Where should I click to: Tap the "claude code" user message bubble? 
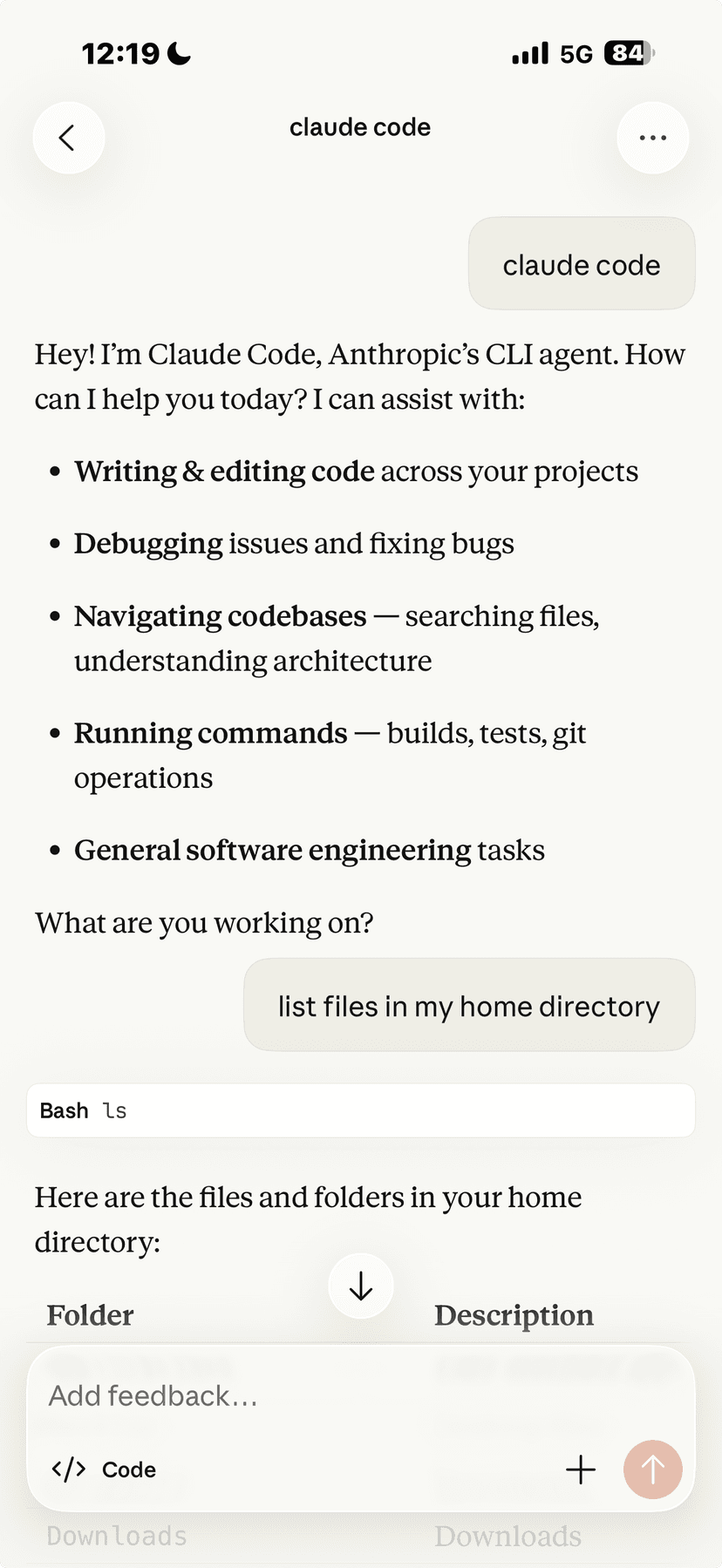point(582,264)
